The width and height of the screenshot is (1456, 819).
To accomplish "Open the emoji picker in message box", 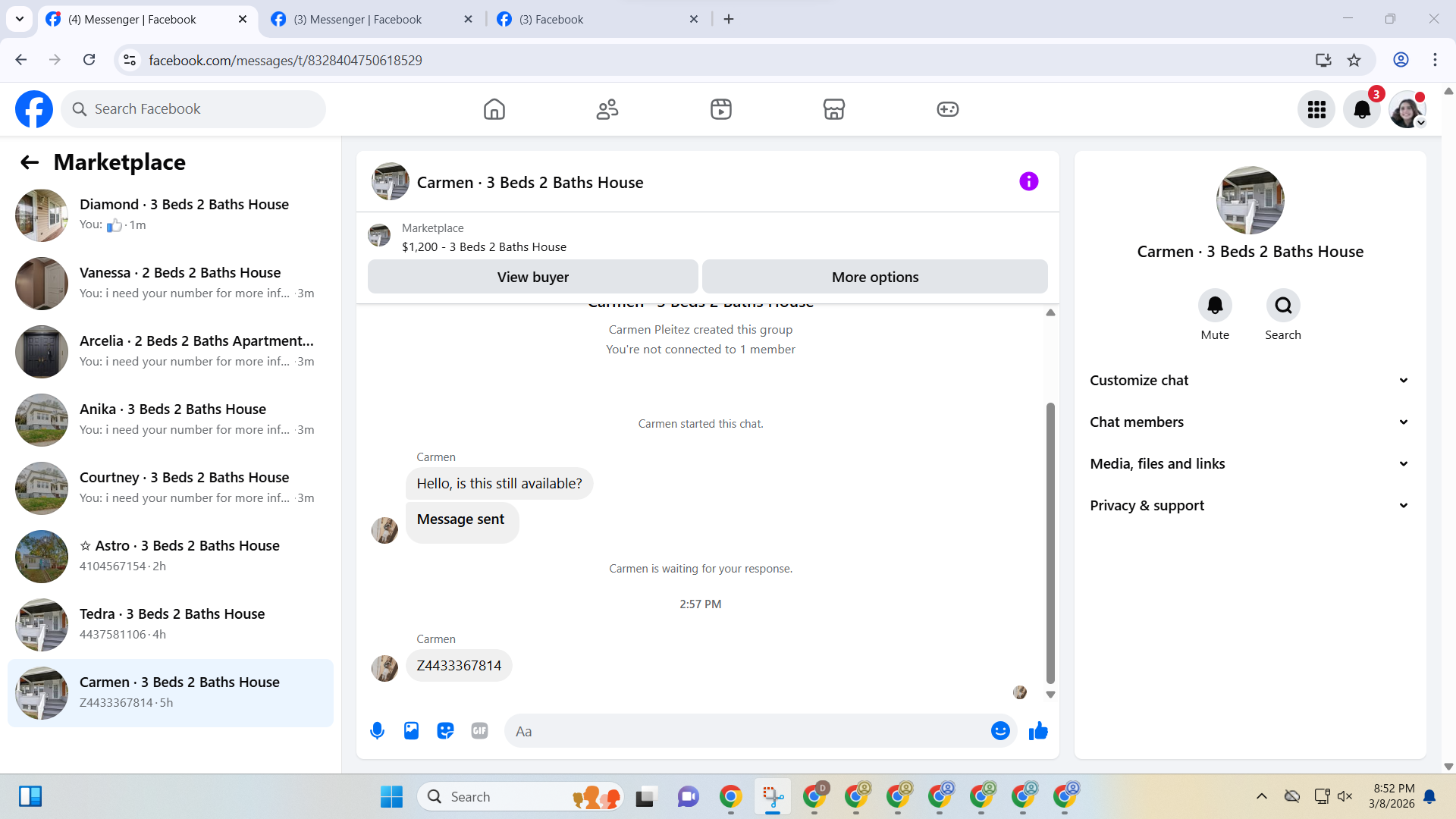I will 1000,731.
